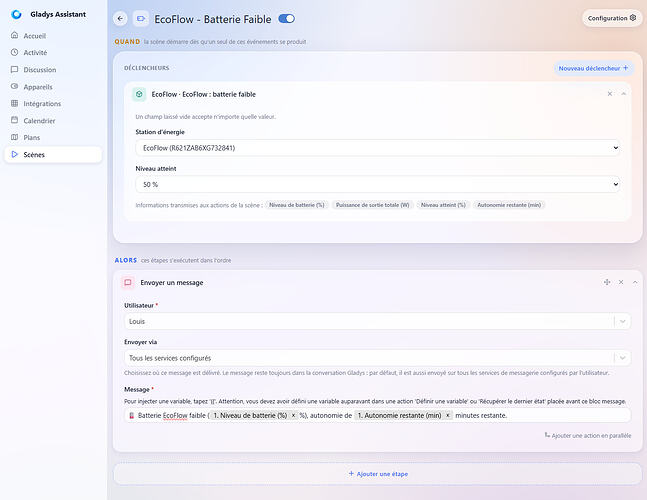Open the Utilisateur dropdown showing Louis
Image resolution: width=647 pixels, height=500 pixels.
(x=378, y=321)
